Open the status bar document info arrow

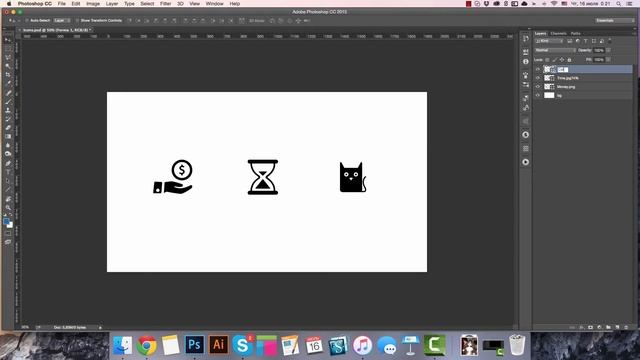click(x=100, y=327)
